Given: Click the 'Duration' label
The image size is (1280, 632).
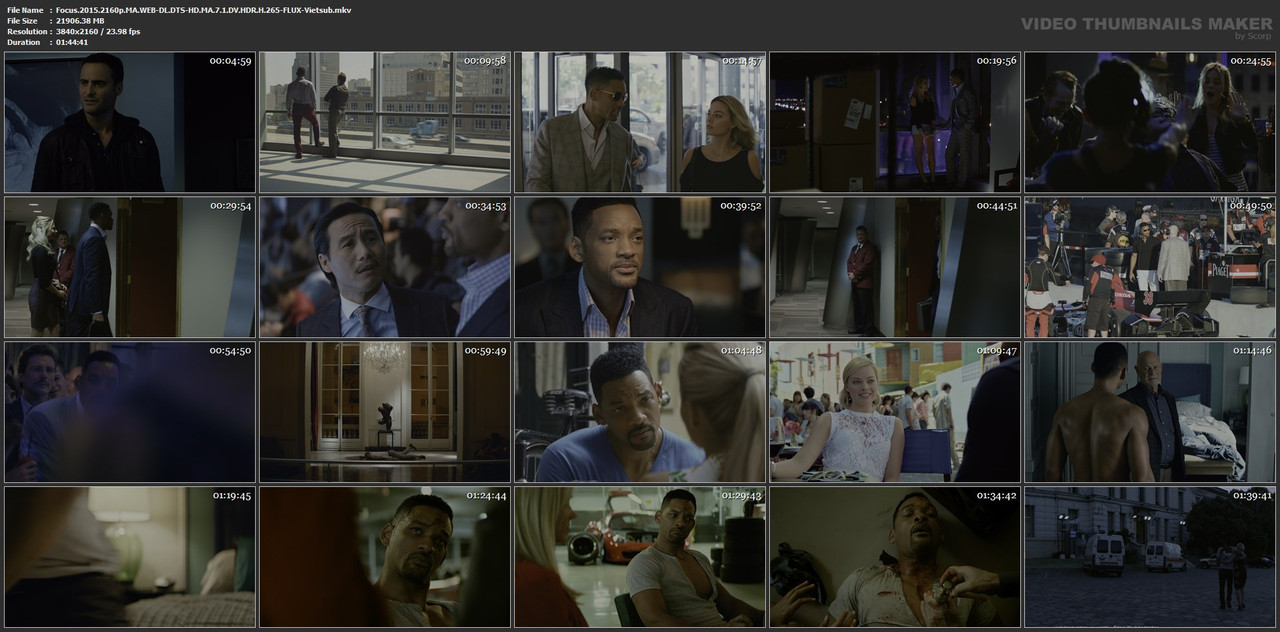Looking at the screenshot, I should 23,42.
